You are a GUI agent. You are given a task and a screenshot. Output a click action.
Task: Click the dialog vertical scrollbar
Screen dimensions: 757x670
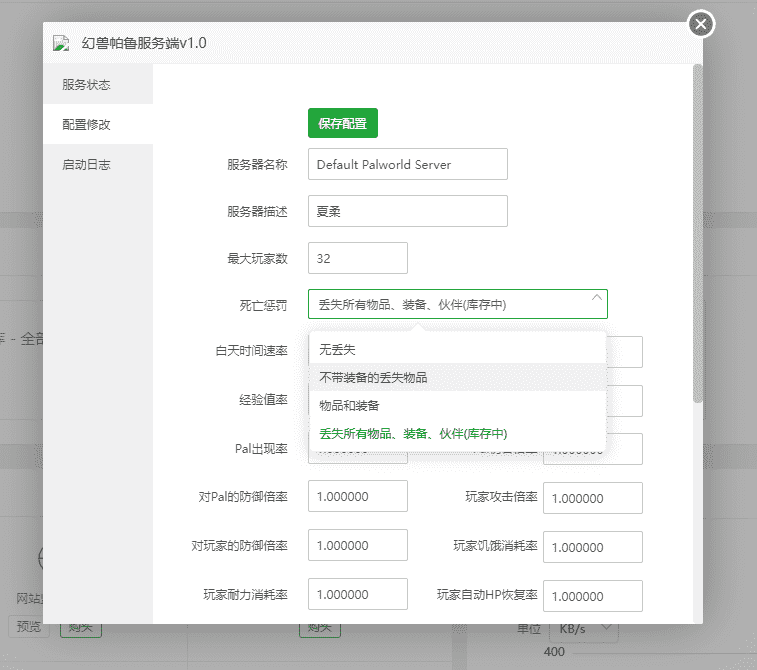pos(697,234)
